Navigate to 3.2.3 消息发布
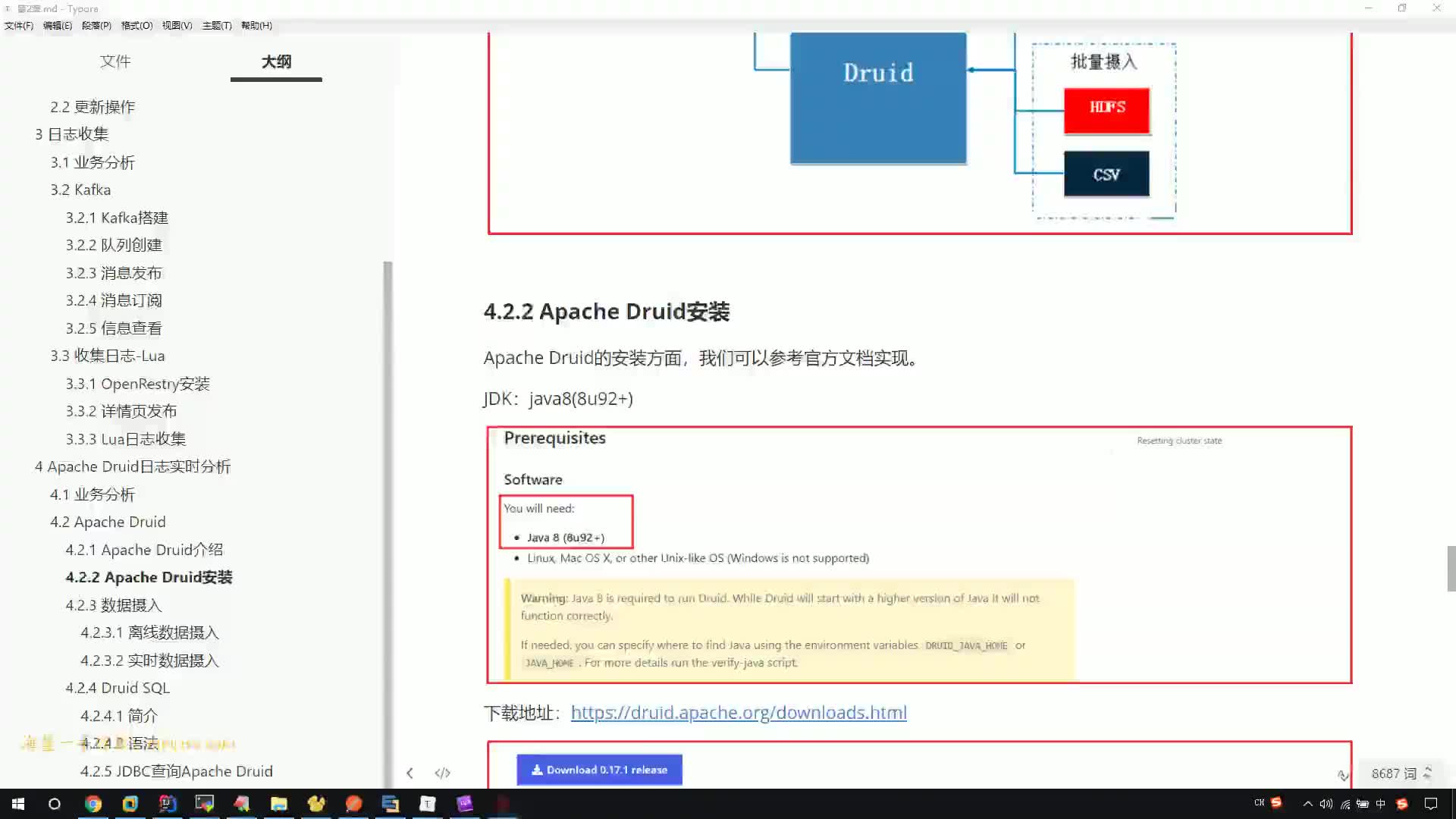The width and height of the screenshot is (1456, 819). (x=114, y=273)
